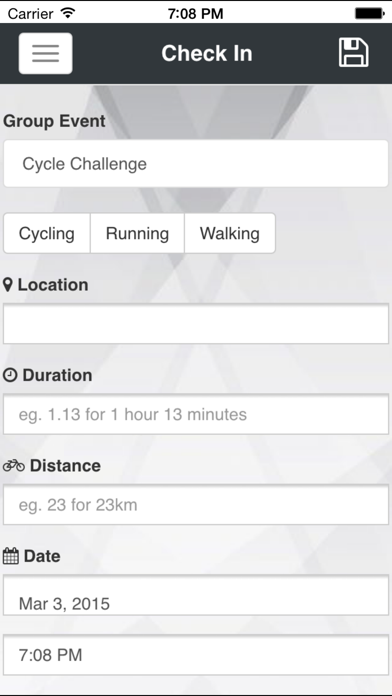Viewport: 392px width, 696px height.
Task: Select the Cycling activity option
Action: point(47,233)
